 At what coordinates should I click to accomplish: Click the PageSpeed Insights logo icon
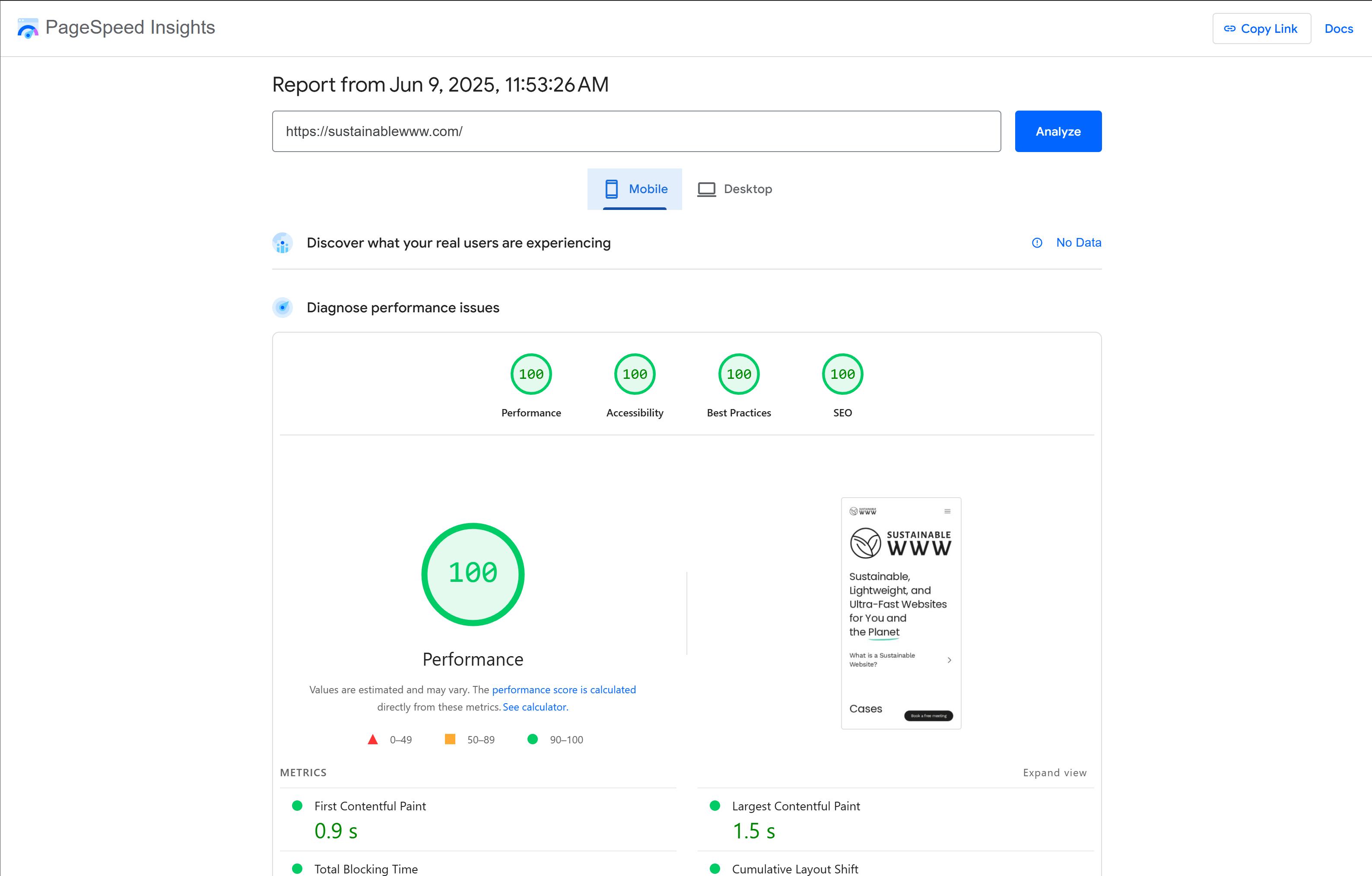(27, 28)
